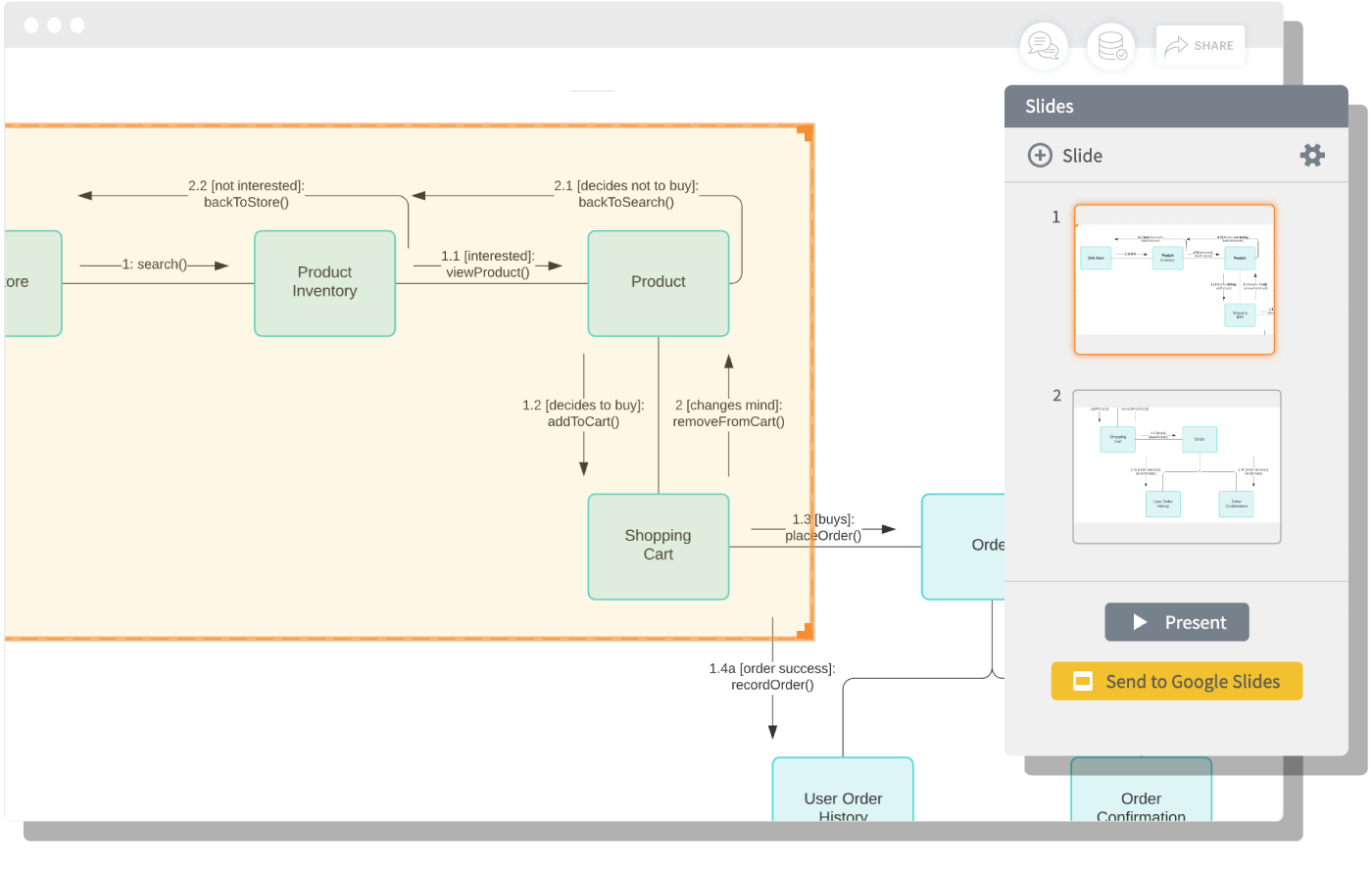The image size is (1372, 870).
Task: Start the Present slideshow button
Action: 1177,622
